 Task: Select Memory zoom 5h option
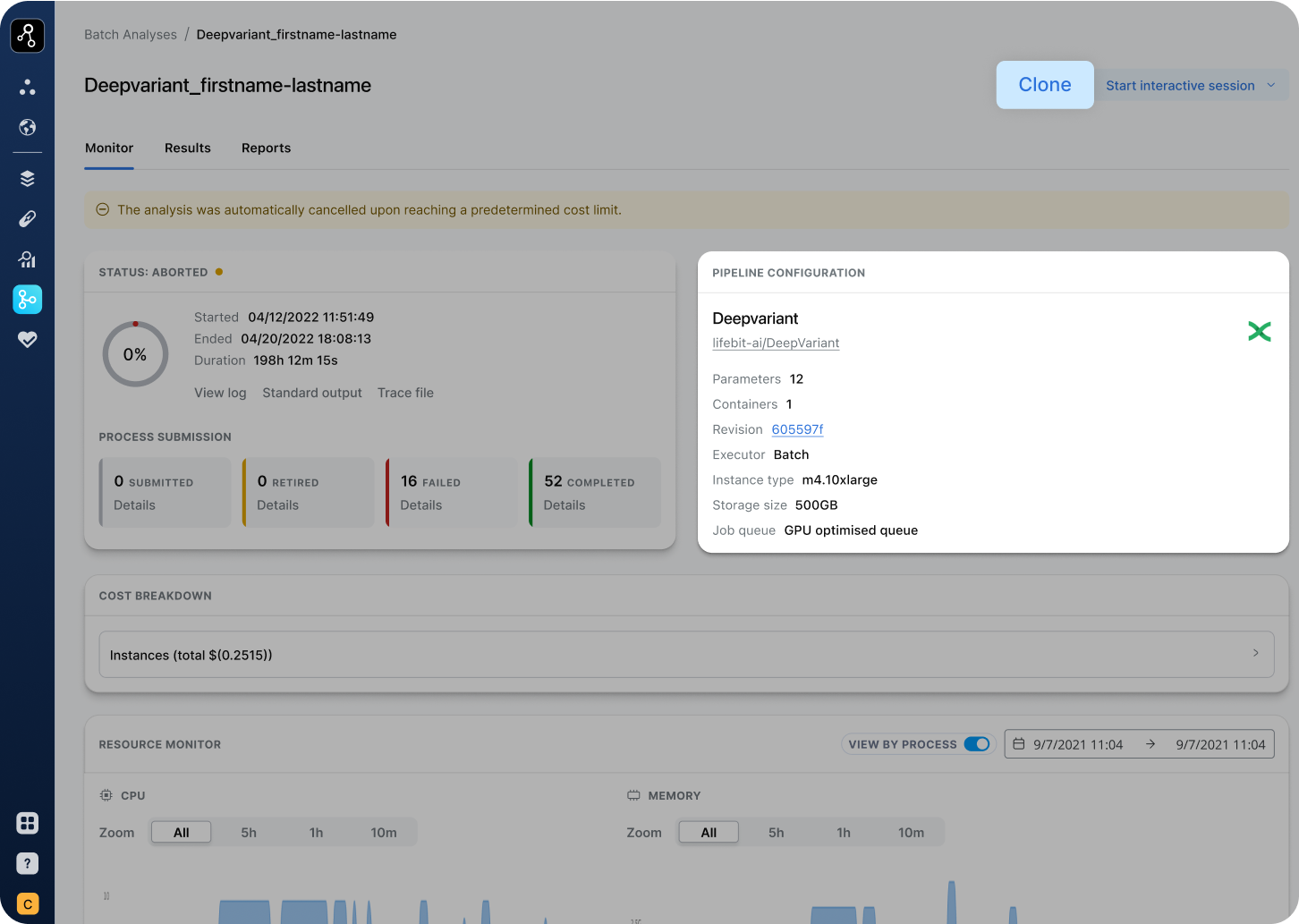[x=776, y=832]
